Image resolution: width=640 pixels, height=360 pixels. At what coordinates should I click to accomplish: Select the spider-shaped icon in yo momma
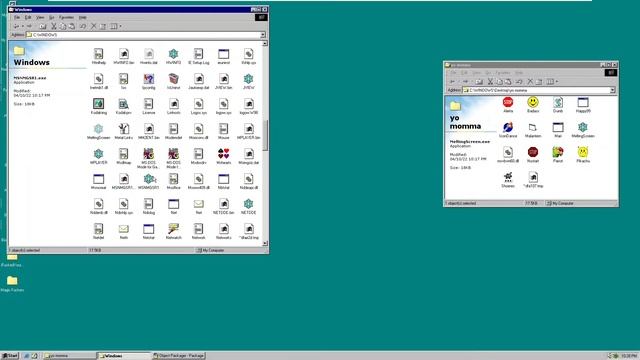(x=508, y=177)
